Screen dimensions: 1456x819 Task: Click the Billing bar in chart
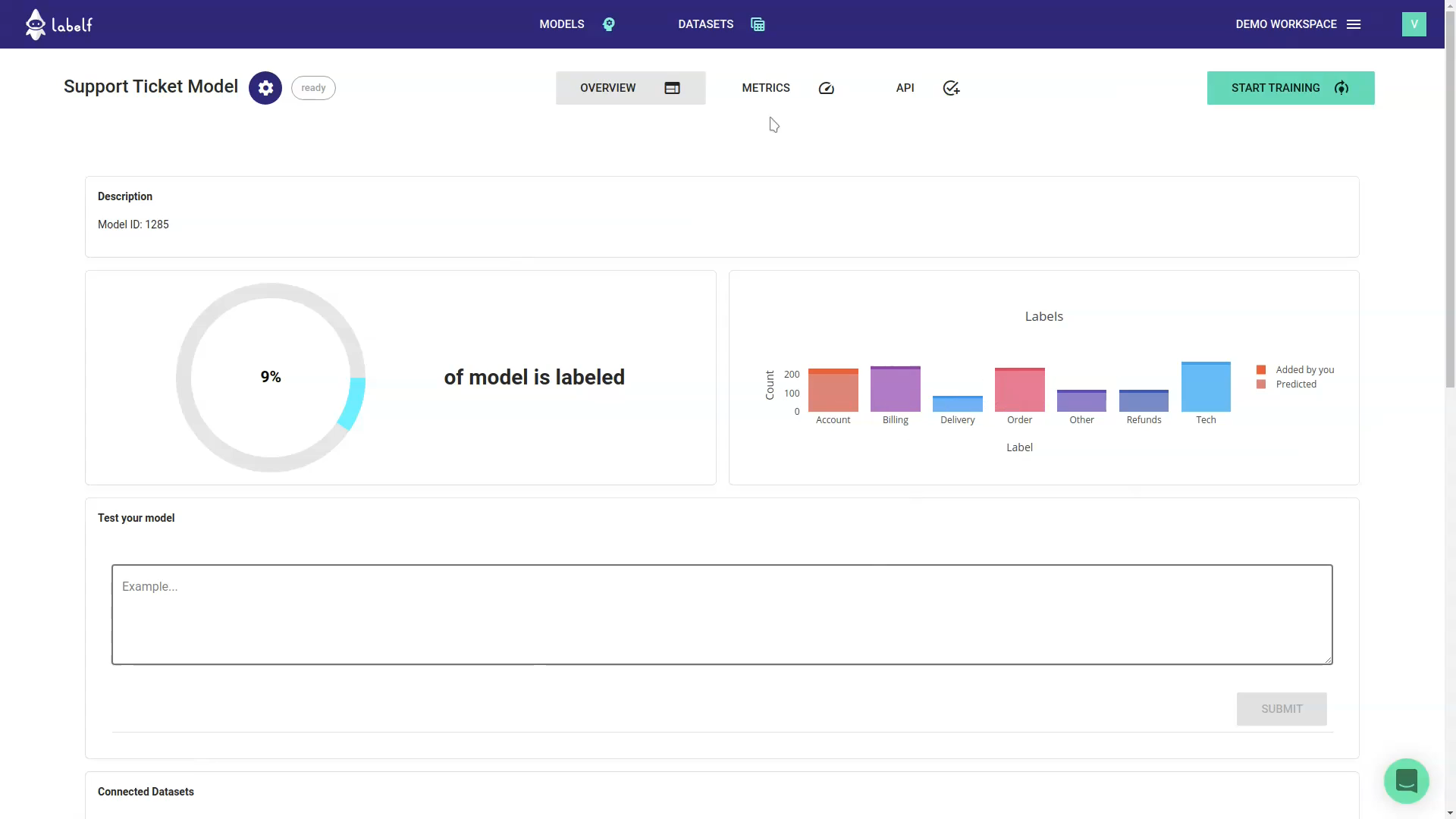click(x=895, y=391)
